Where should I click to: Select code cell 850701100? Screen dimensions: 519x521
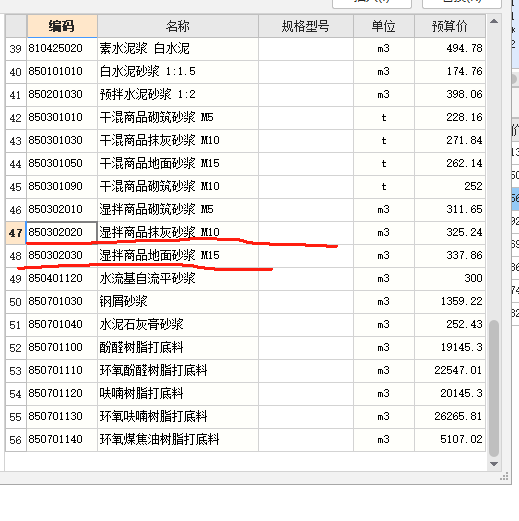coord(62,348)
